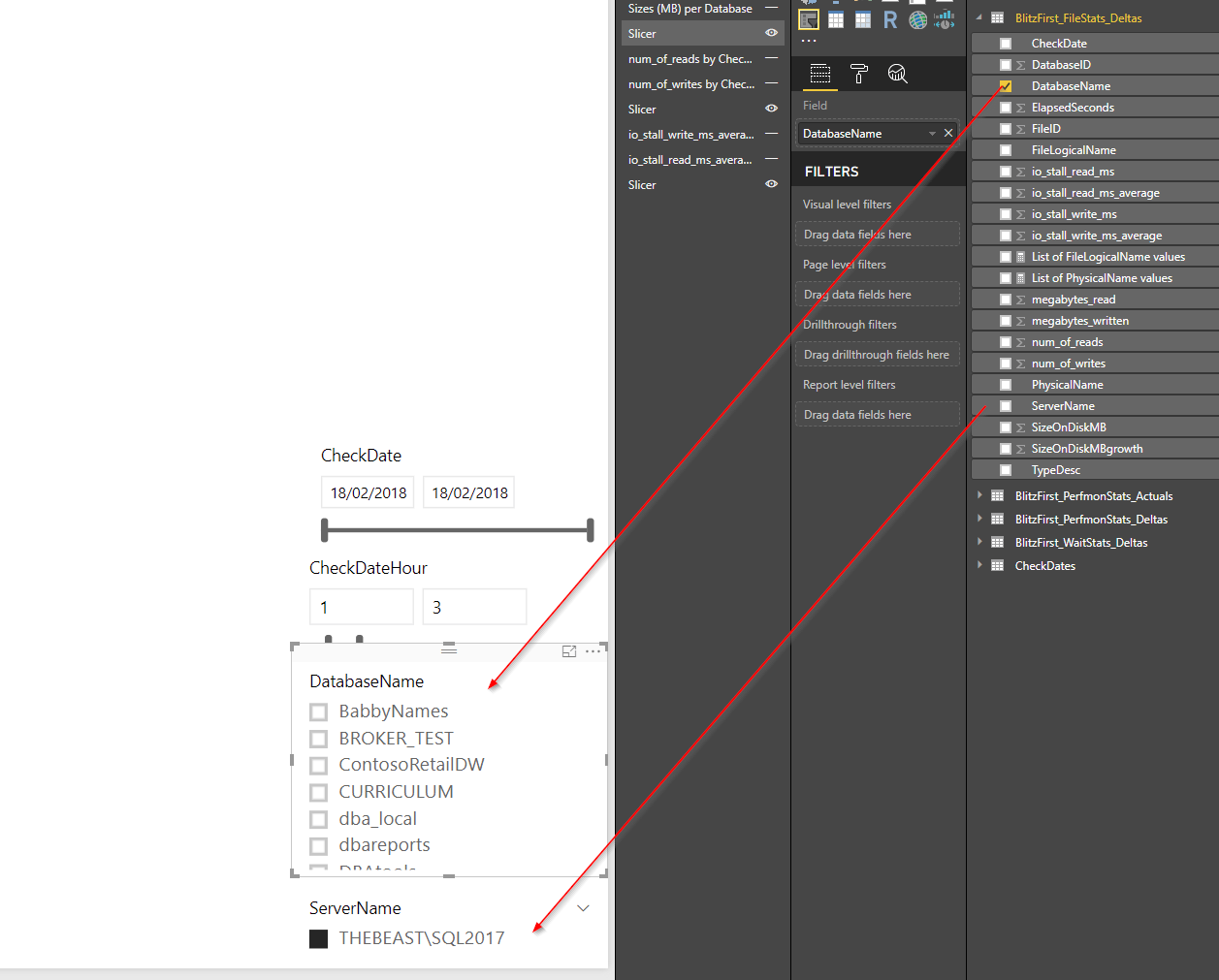Show hidden Sizes (MB) per Database visual
The height and width of the screenshot is (980, 1219).
click(x=771, y=8)
